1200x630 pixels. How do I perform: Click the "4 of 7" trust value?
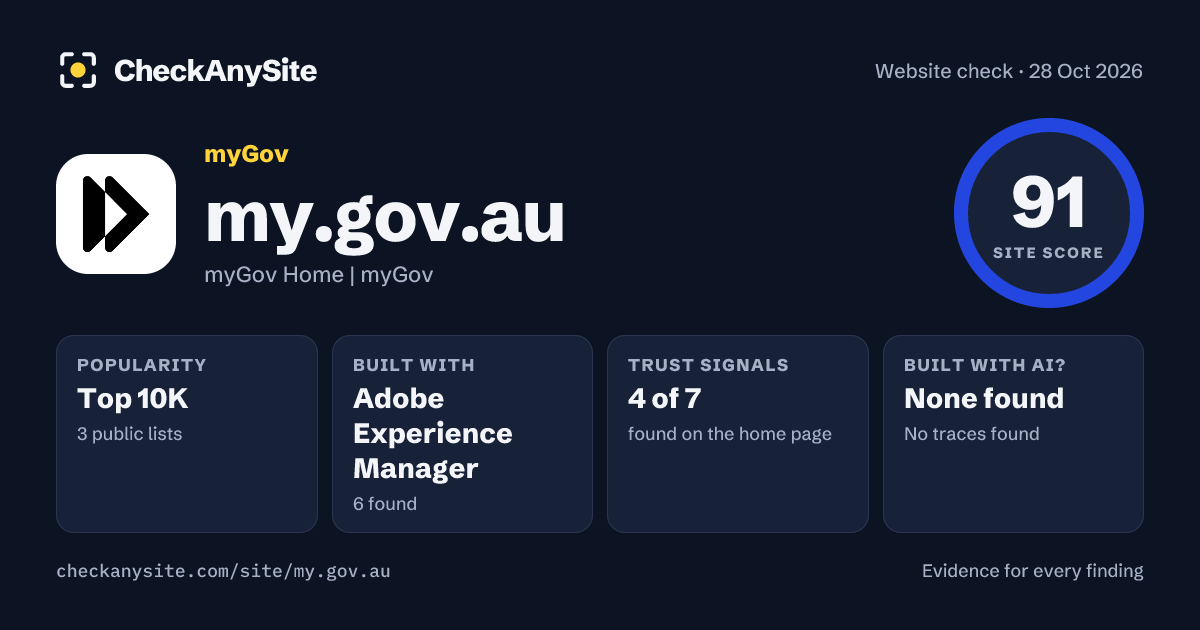click(x=665, y=399)
